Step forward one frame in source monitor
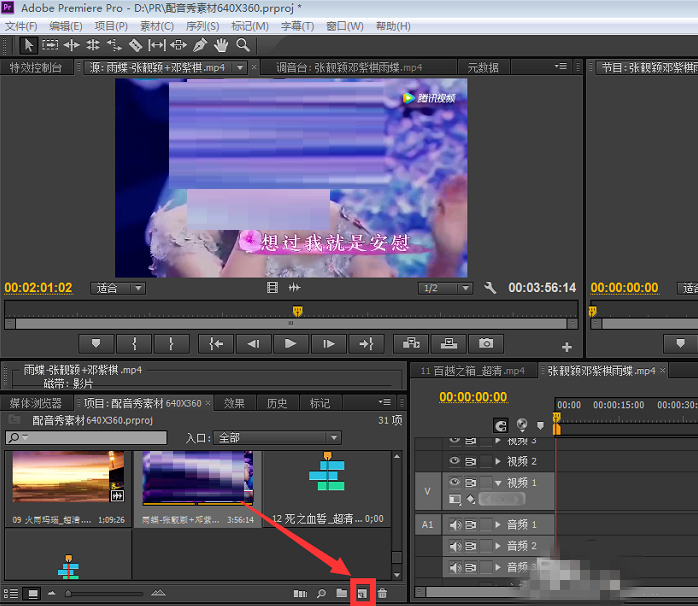The height and width of the screenshot is (606, 698). 329,344
